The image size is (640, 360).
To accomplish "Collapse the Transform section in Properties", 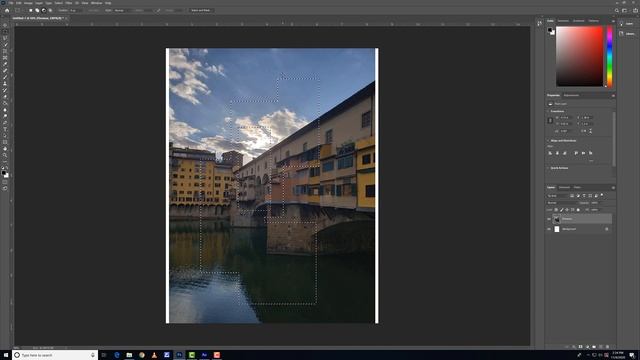I will (x=548, y=111).
